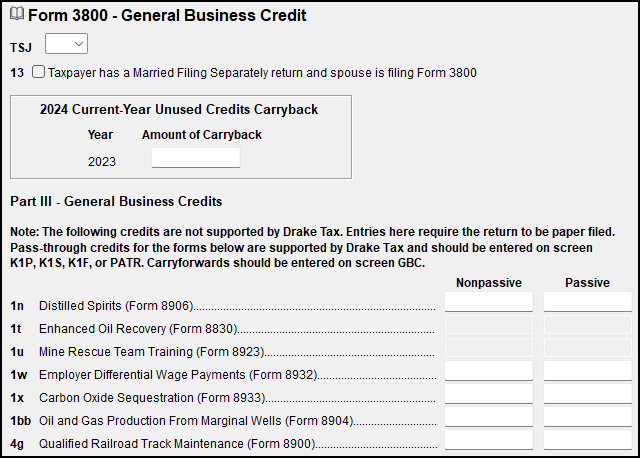640x458 pixels.
Task: Click Employer Differential Wage Payments Passive field
Action: click(588, 371)
